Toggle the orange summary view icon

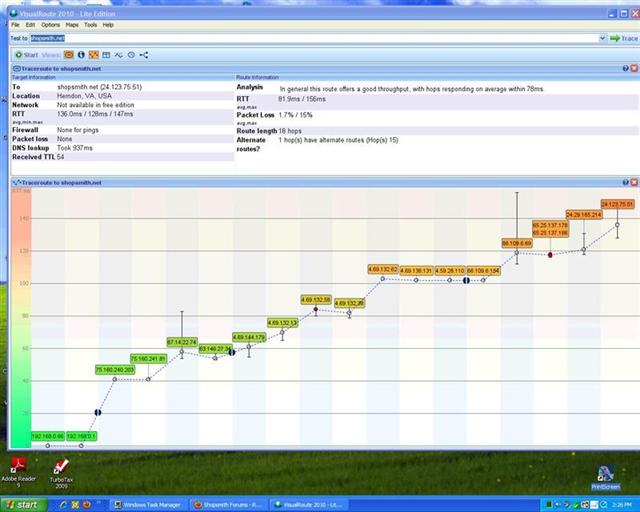[69, 55]
